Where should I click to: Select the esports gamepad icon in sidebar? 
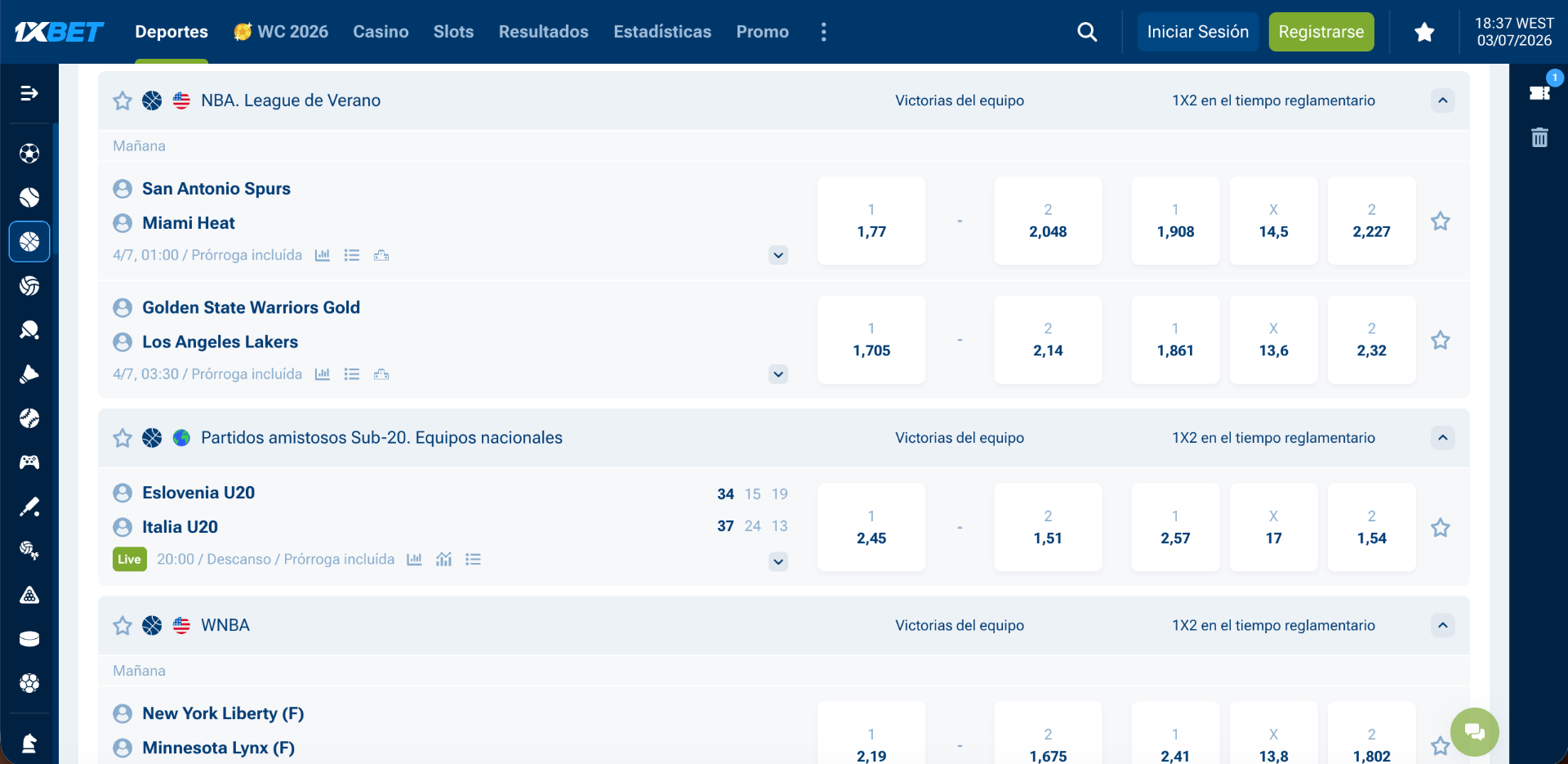pyautogui.click(x=29, y=462)
